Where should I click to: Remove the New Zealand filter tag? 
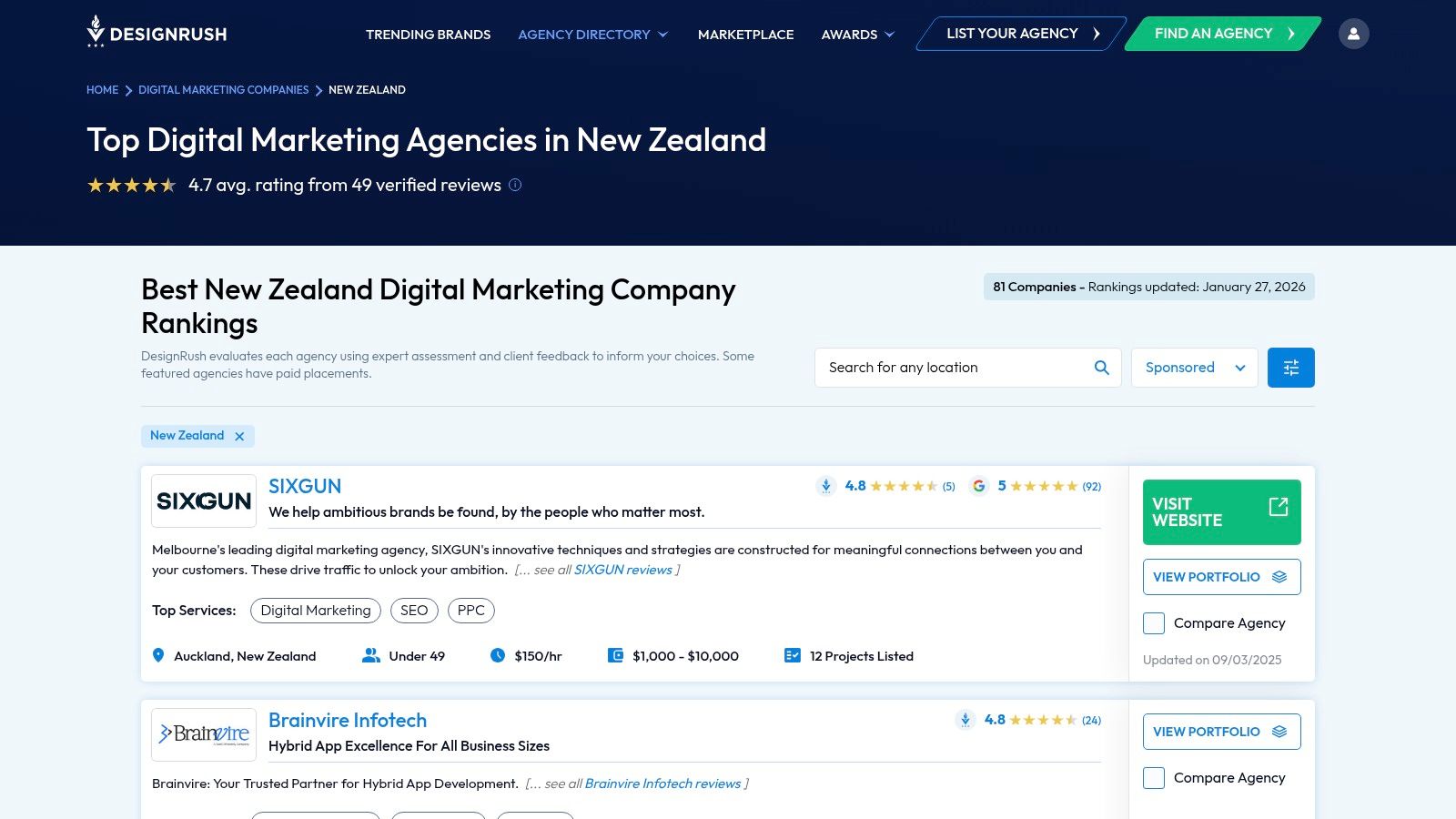[239, 436]
